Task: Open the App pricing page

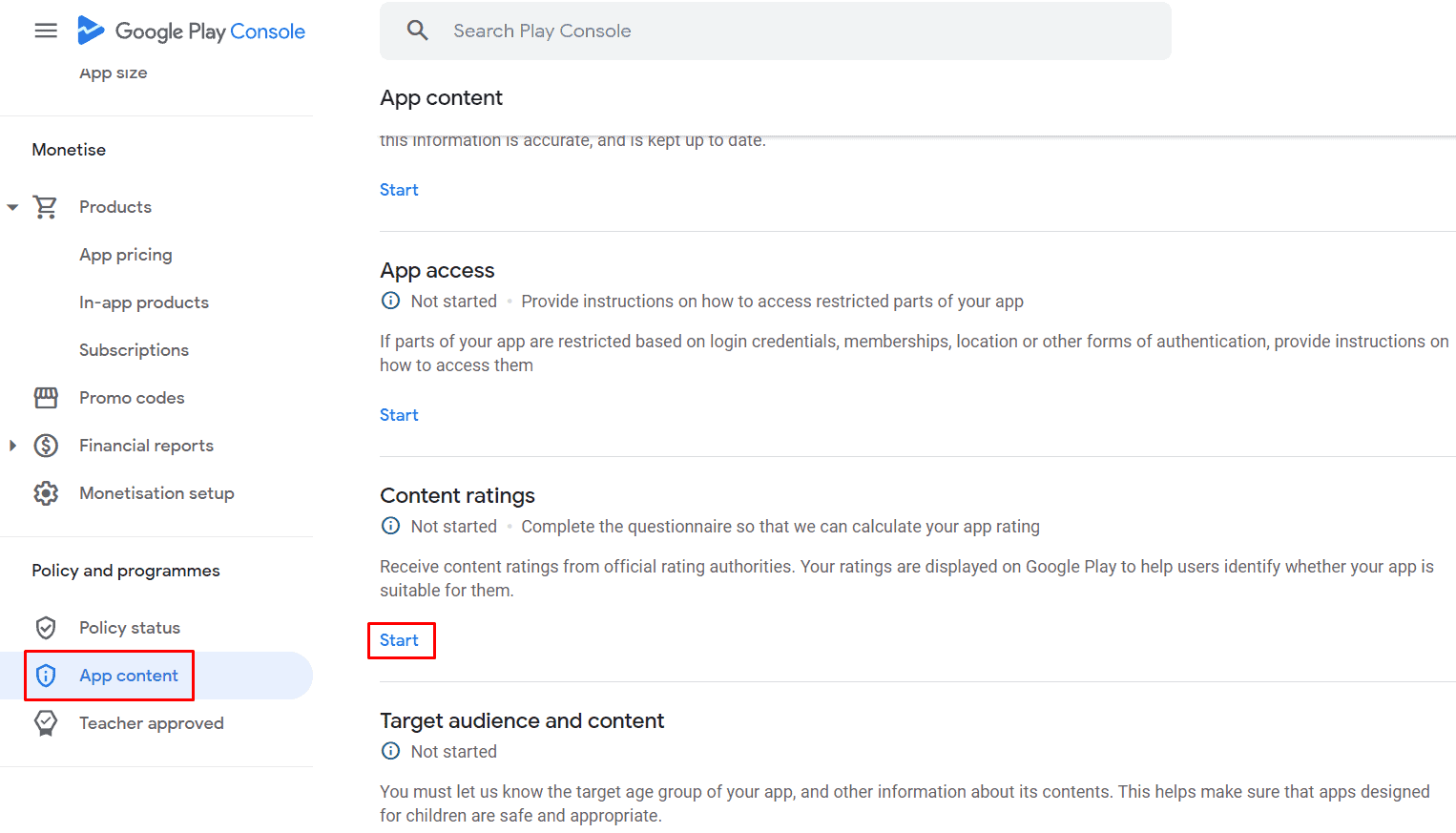Action: click(126, 254)
